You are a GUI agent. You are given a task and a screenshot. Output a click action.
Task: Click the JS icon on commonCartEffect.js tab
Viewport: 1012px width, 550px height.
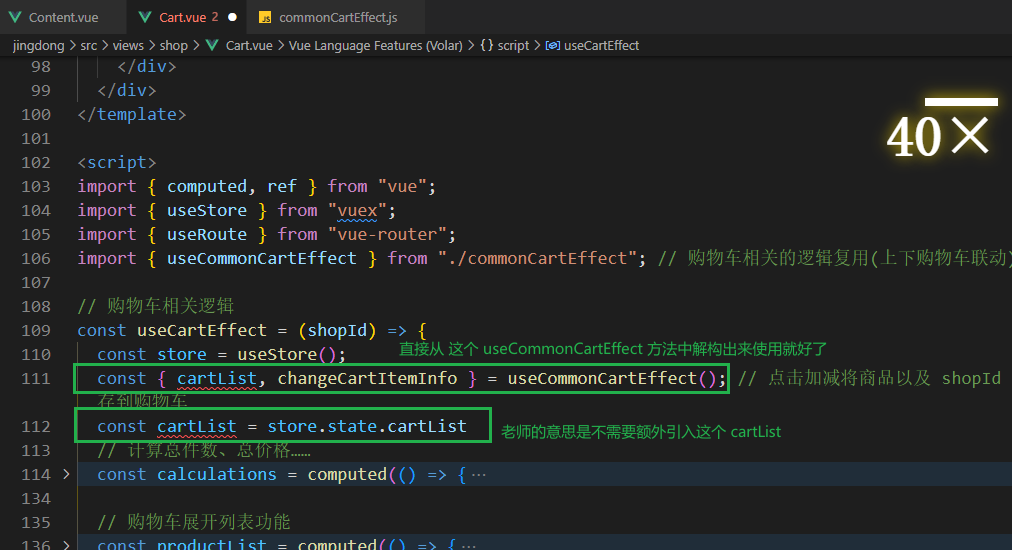265,17
